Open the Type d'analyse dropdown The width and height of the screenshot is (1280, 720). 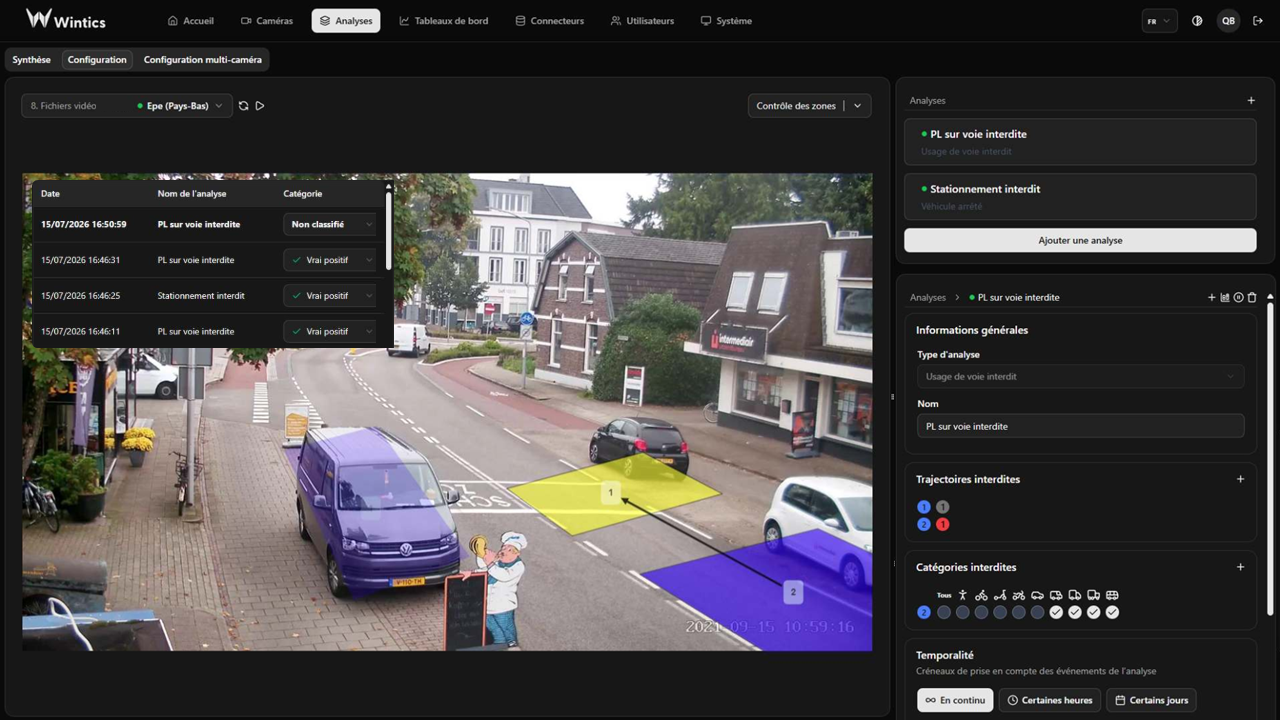pyautogui.click(x=1080, y=376)
